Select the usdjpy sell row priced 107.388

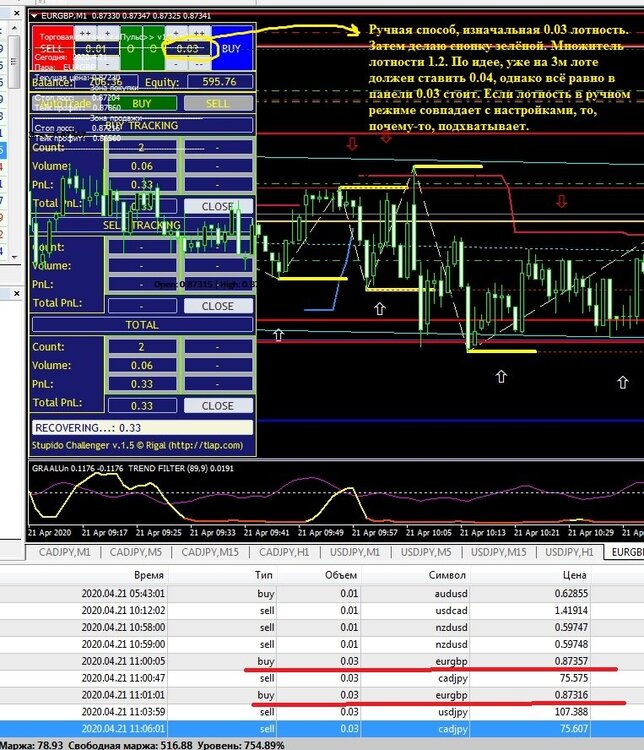point(322,712)
